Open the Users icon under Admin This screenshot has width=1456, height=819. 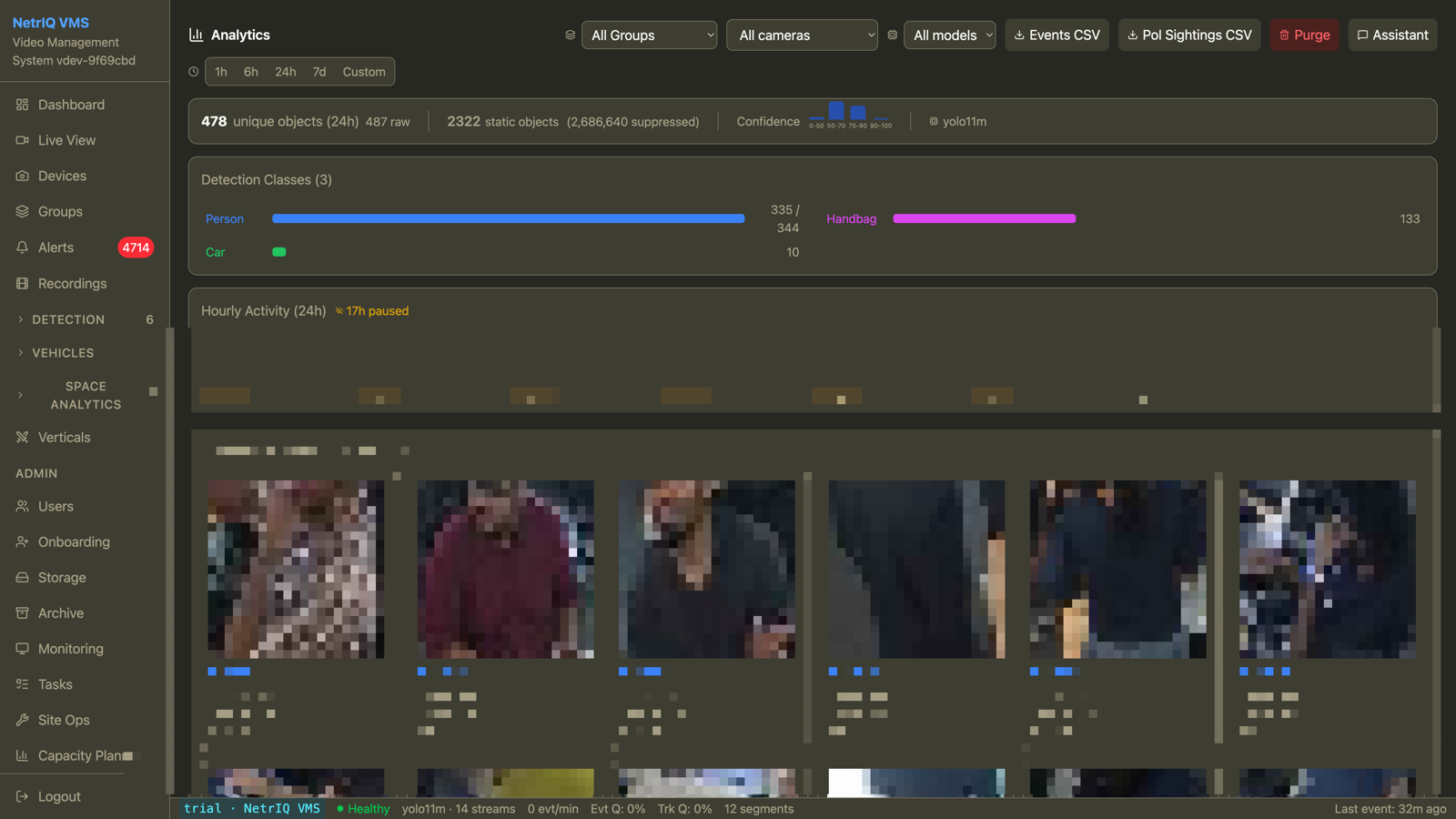tap(22, 506)
